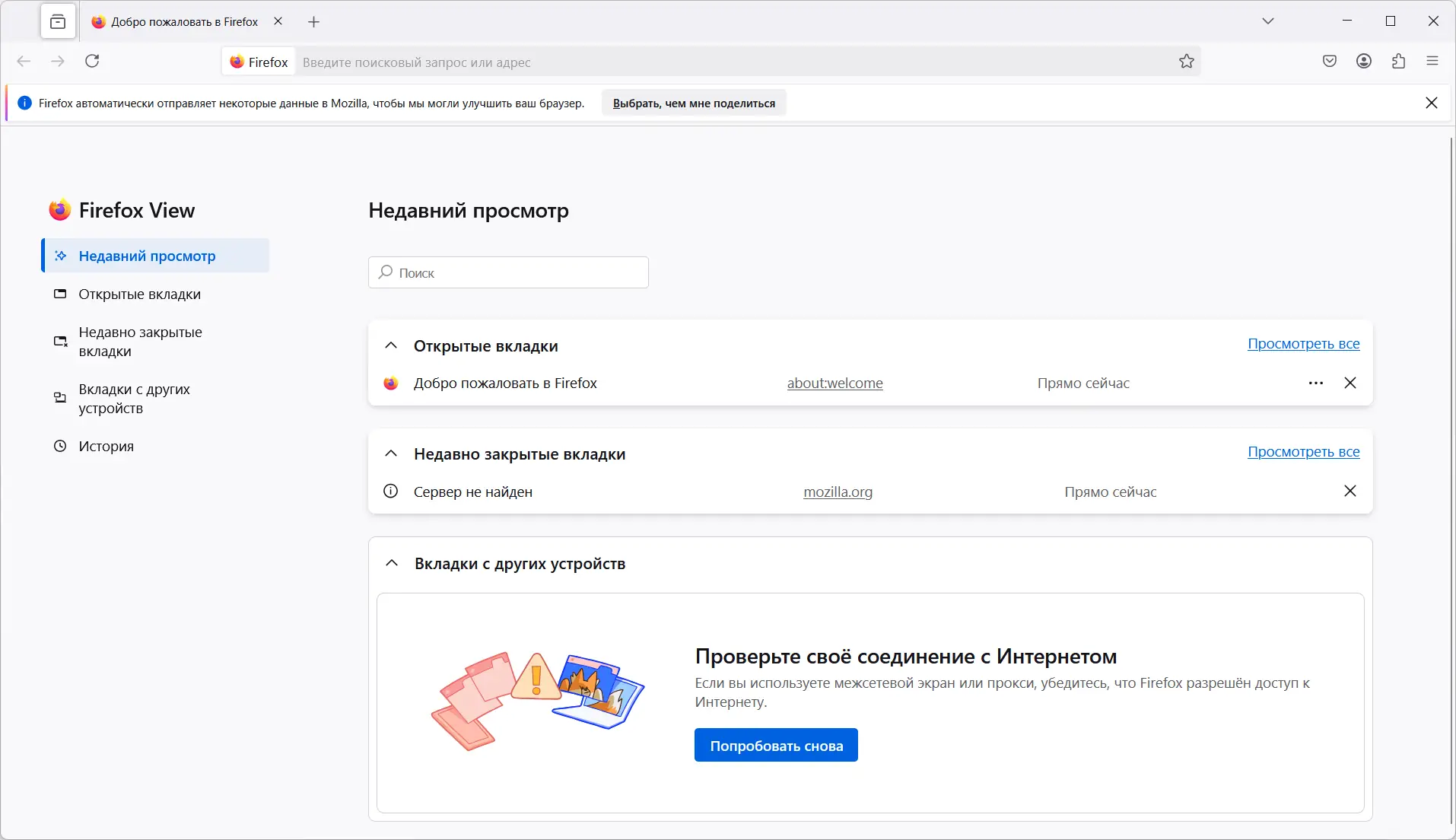Open the Extensions puzzle icon
The width and height of the screenshot is (1456, 840).
coord(1398,62)
